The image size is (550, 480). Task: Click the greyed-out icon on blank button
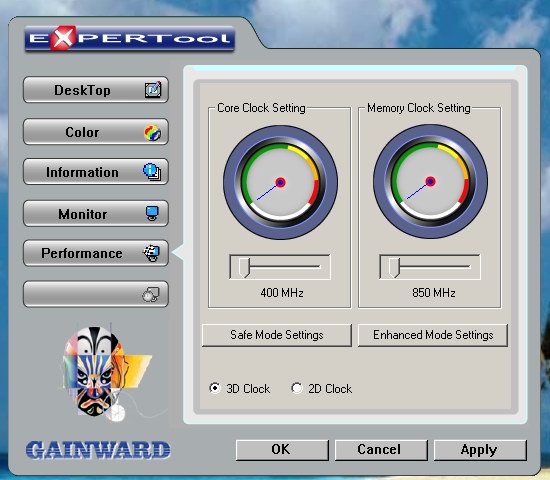(x=151, y=294)
